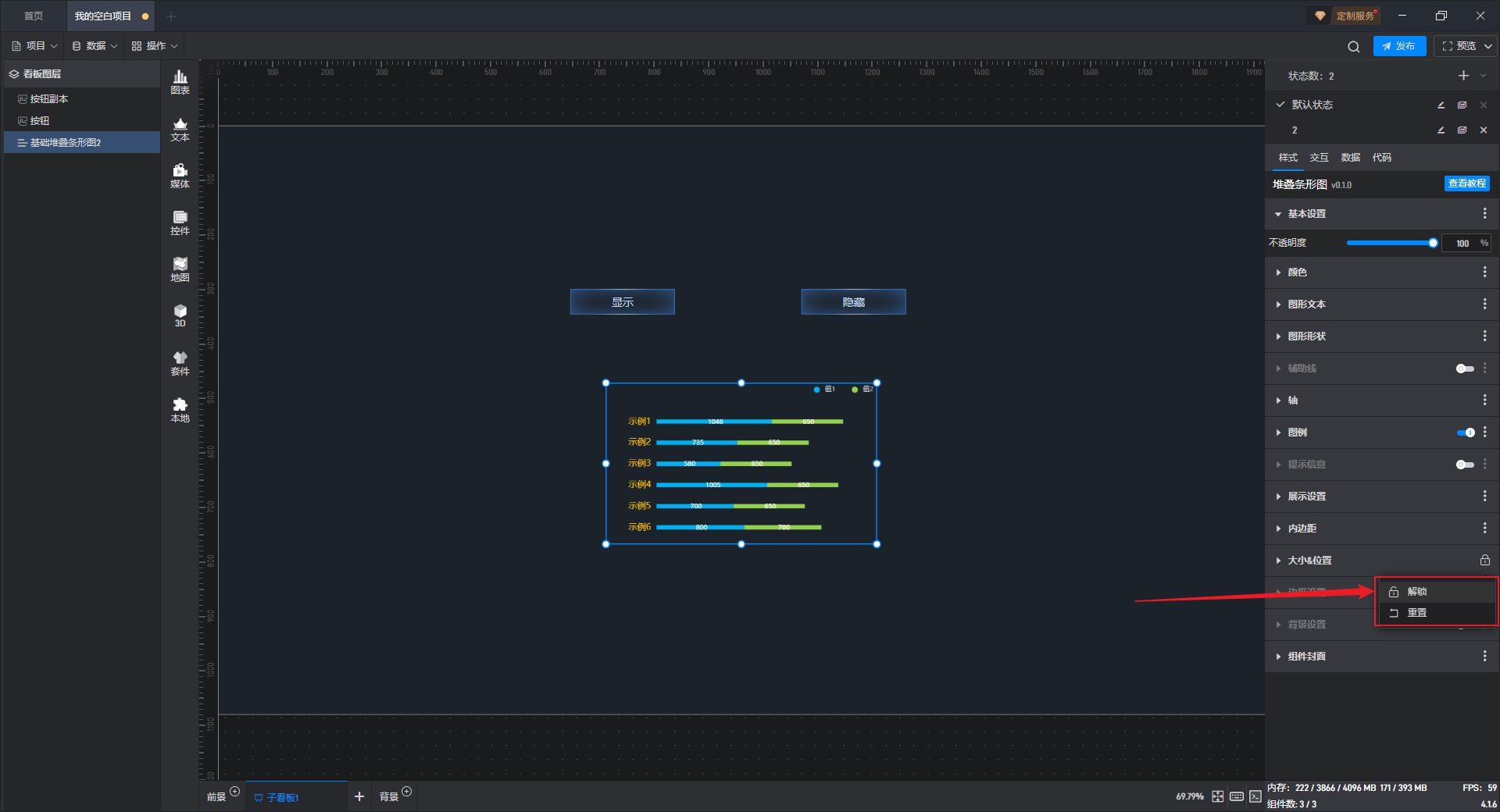The image size is (1500, 812).
Task: Open the 数据 dropdown in top toolbar
Action: (x=95, y=46)
